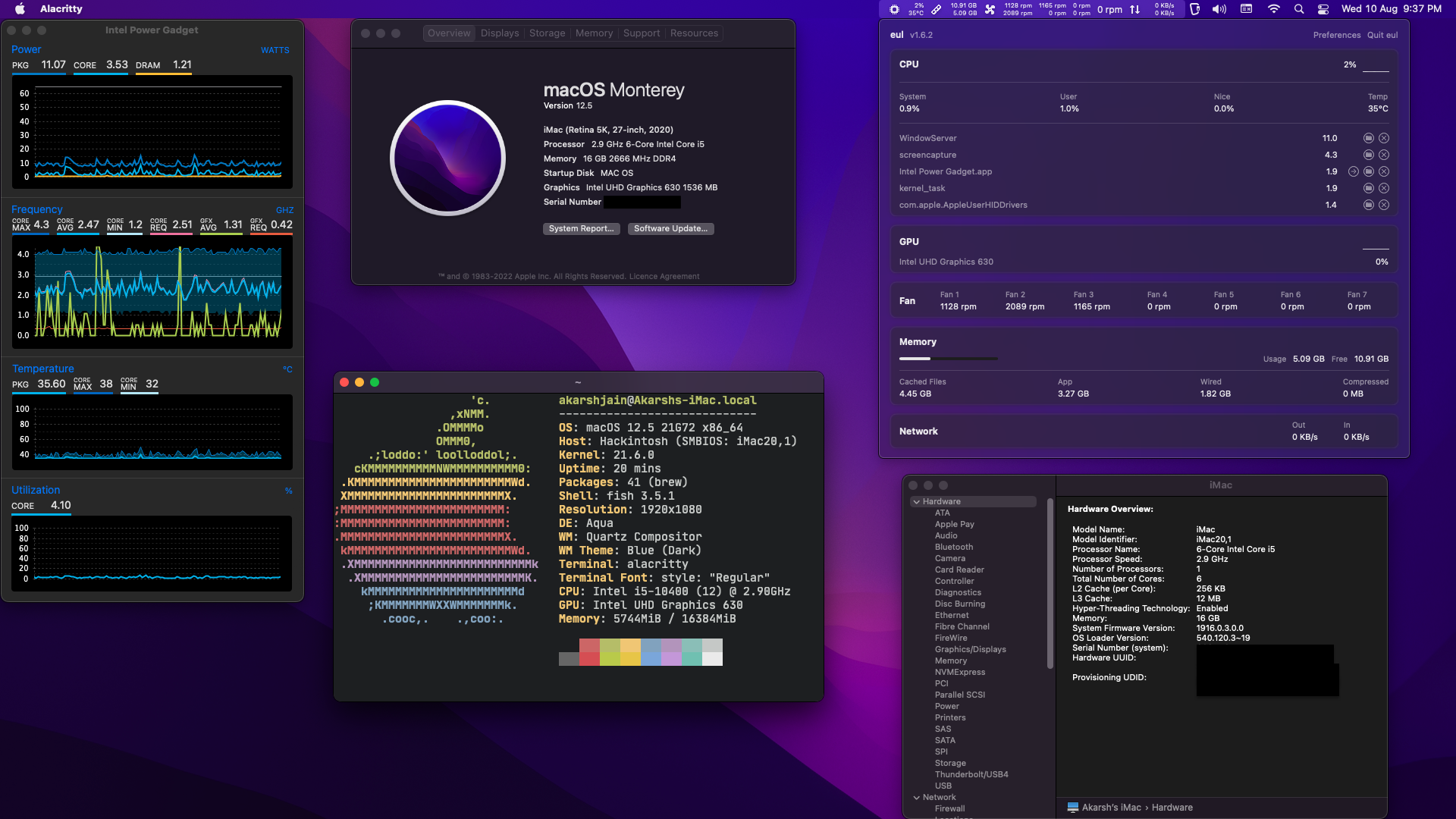Image resolution: width=1456 pixels, height=819 pixels.
Task: Select Thunderbolt/USB4 in the Hardware list
Action: coord(971,774)
